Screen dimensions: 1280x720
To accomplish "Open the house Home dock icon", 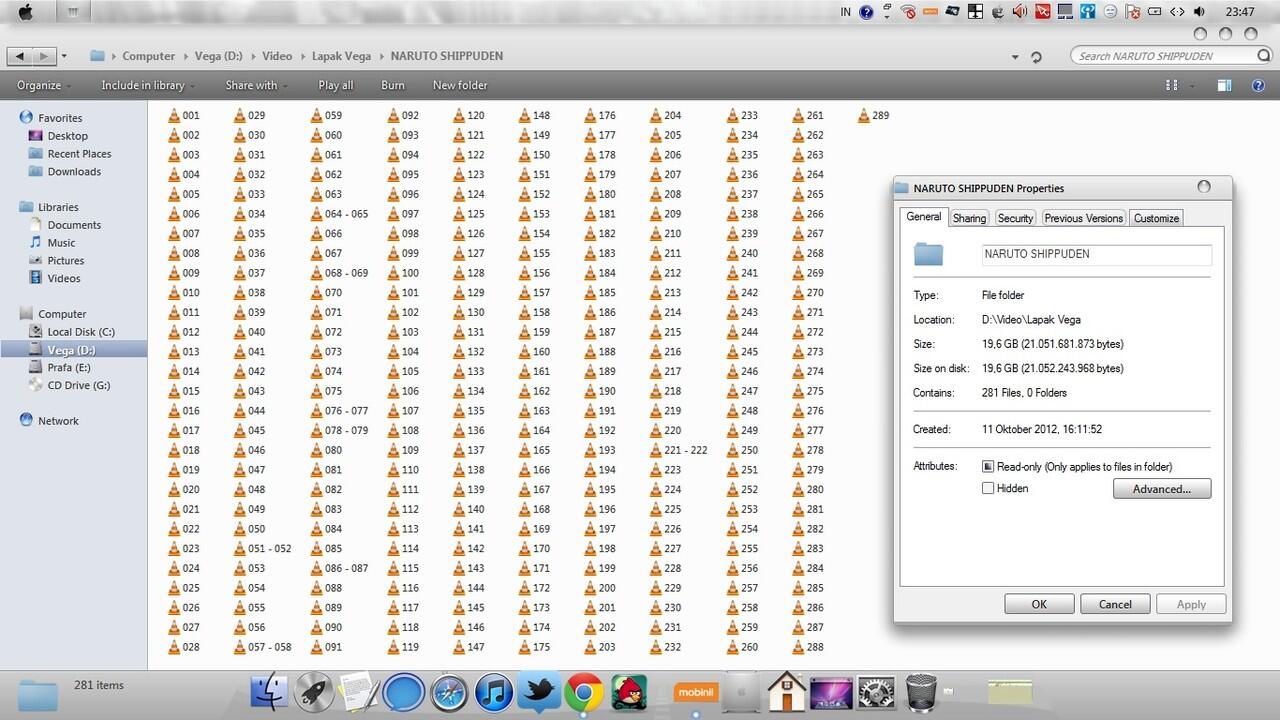I will click(x=787, y=691).
